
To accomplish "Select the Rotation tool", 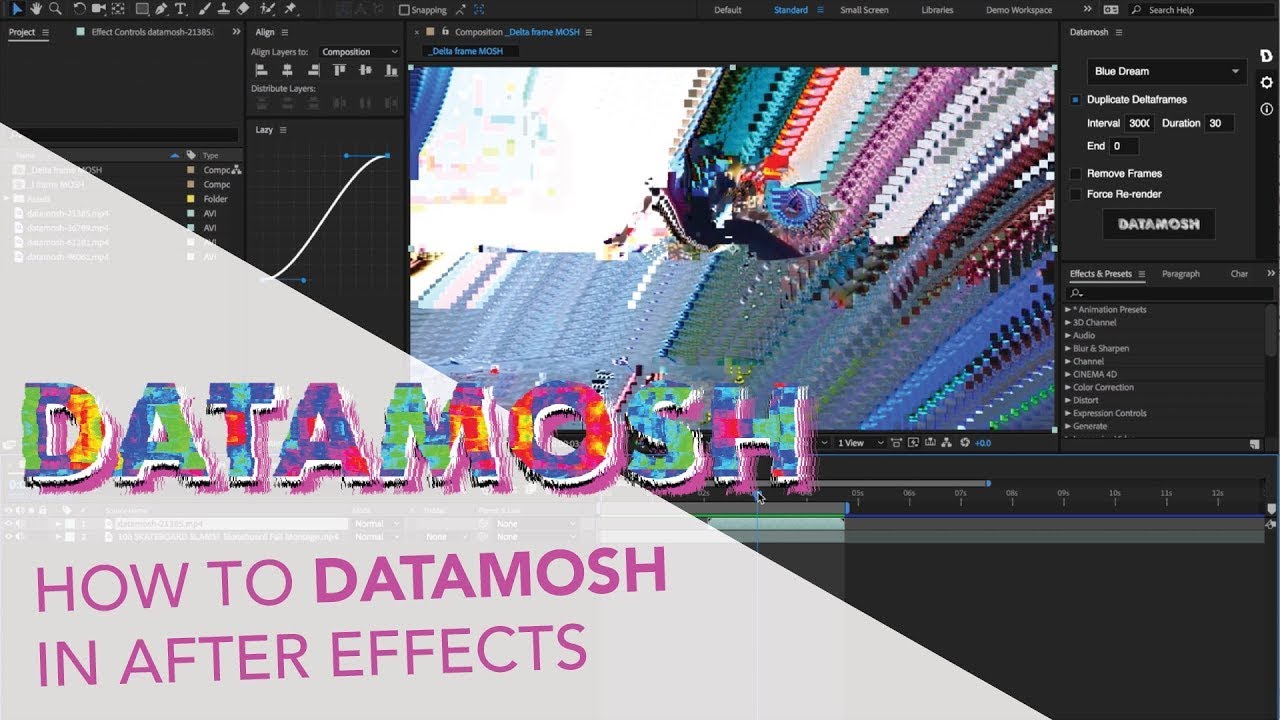I will click(x=80, y=9).
